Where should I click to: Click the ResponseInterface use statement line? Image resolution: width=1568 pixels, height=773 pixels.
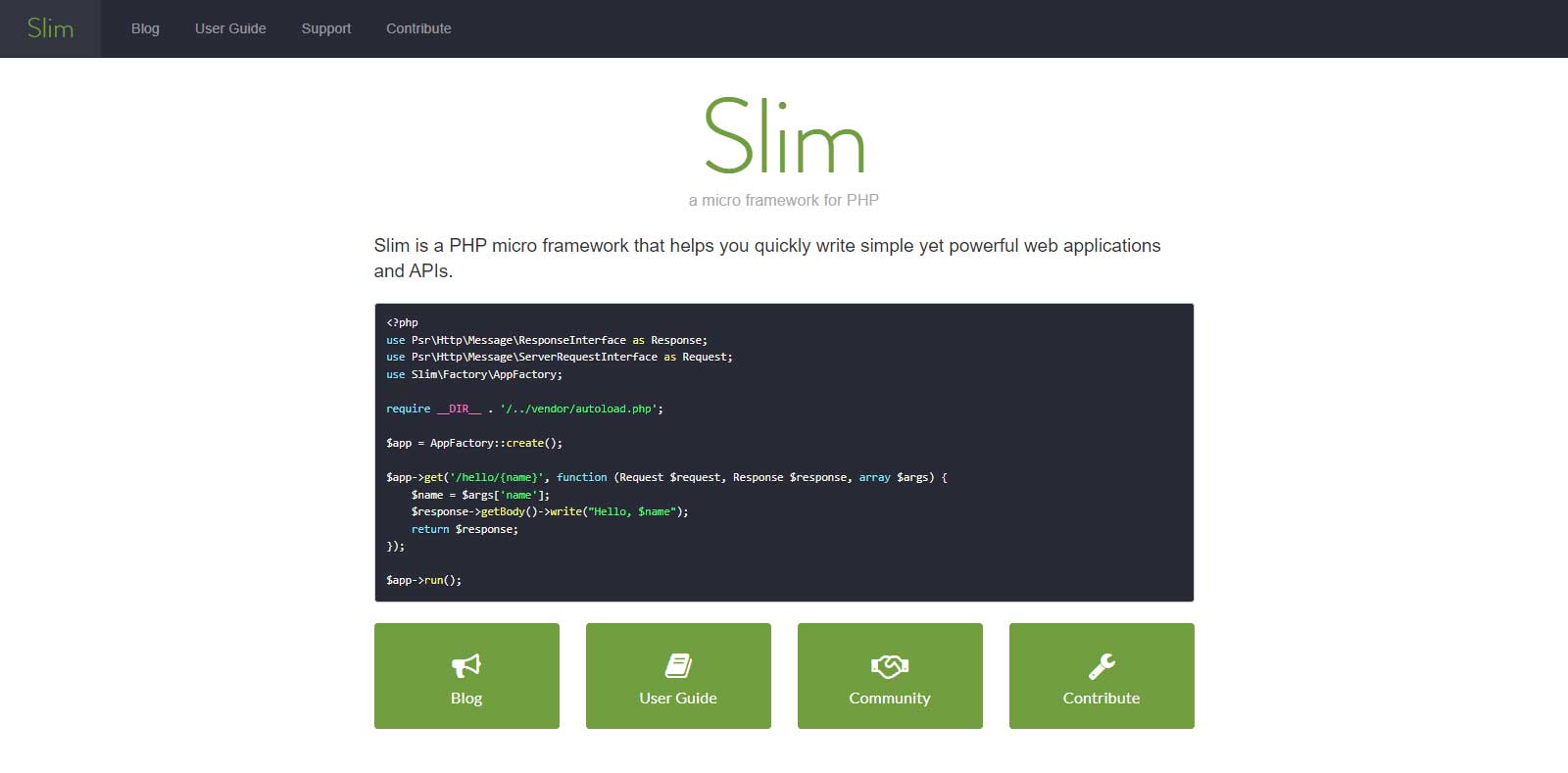pos(547,340)
